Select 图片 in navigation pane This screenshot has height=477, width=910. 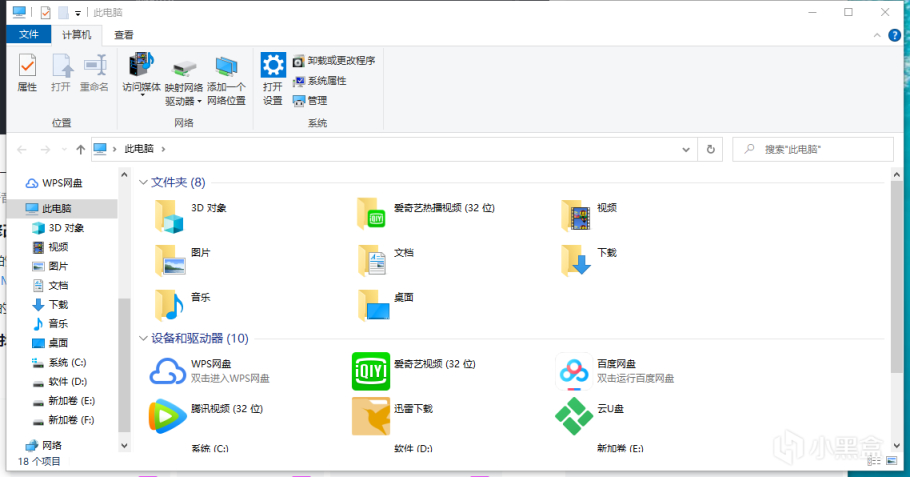(50, 266)
